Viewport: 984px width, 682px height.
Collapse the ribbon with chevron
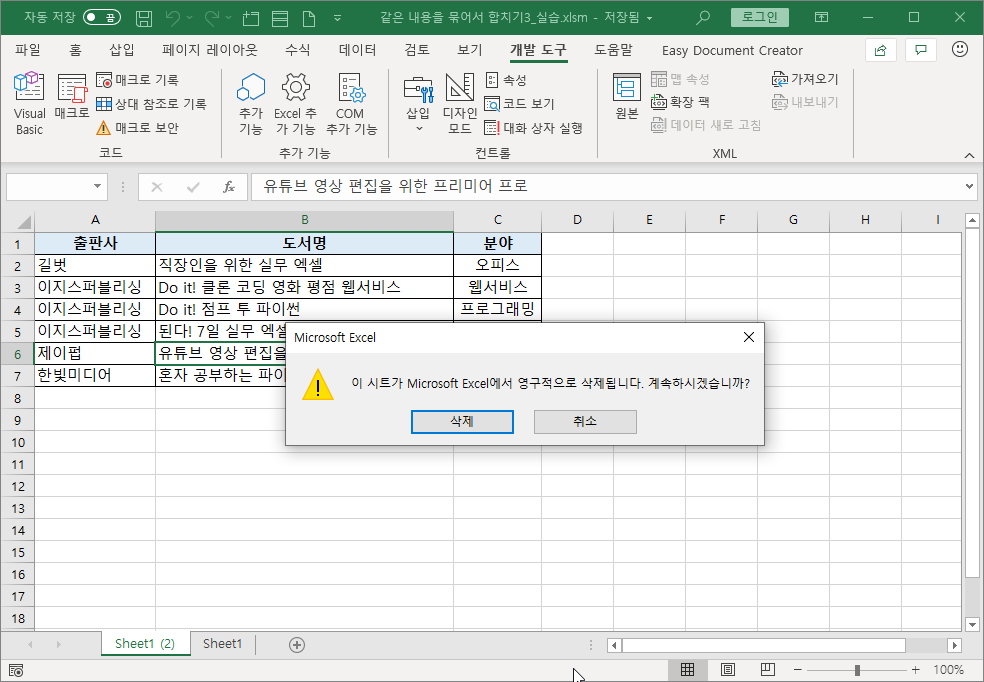[x=969, y=155]
